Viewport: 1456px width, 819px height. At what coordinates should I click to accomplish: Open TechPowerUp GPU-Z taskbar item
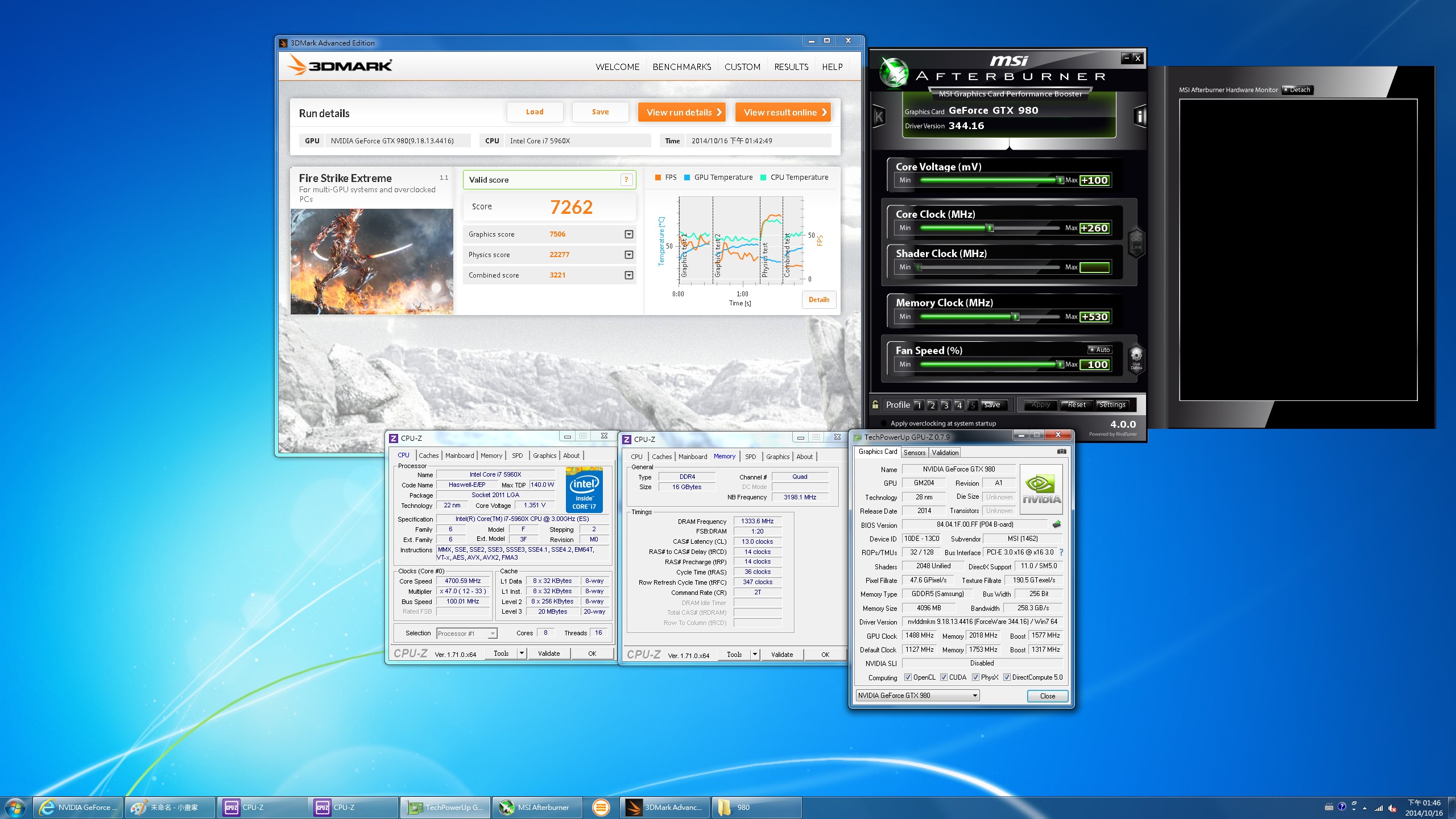[446, 808]
